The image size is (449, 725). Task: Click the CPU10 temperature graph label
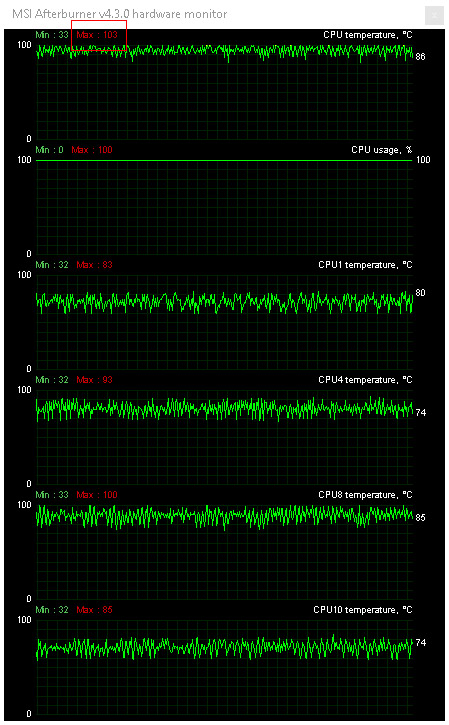363,610
